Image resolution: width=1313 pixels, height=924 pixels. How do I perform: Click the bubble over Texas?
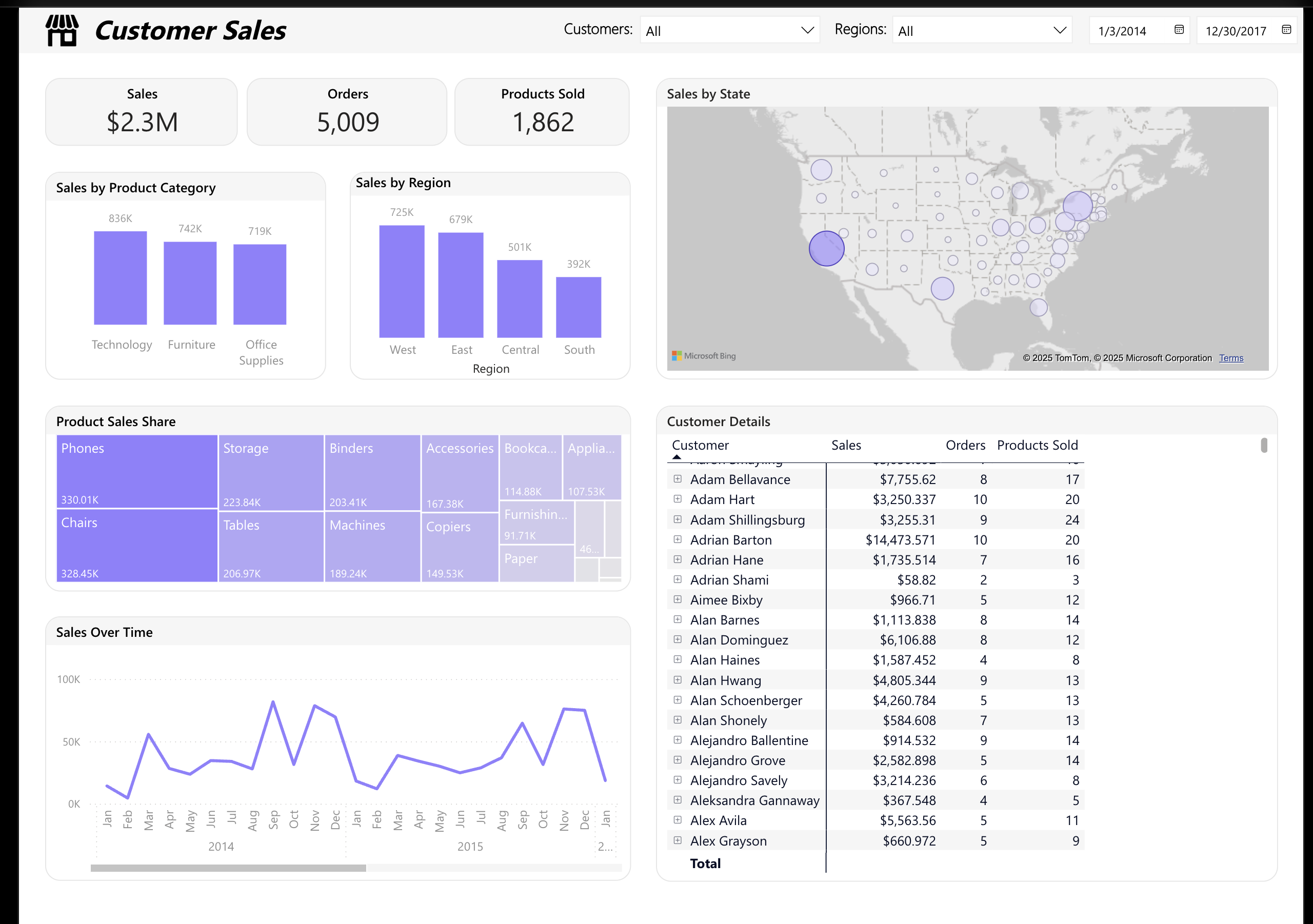[x=942, y=289]
